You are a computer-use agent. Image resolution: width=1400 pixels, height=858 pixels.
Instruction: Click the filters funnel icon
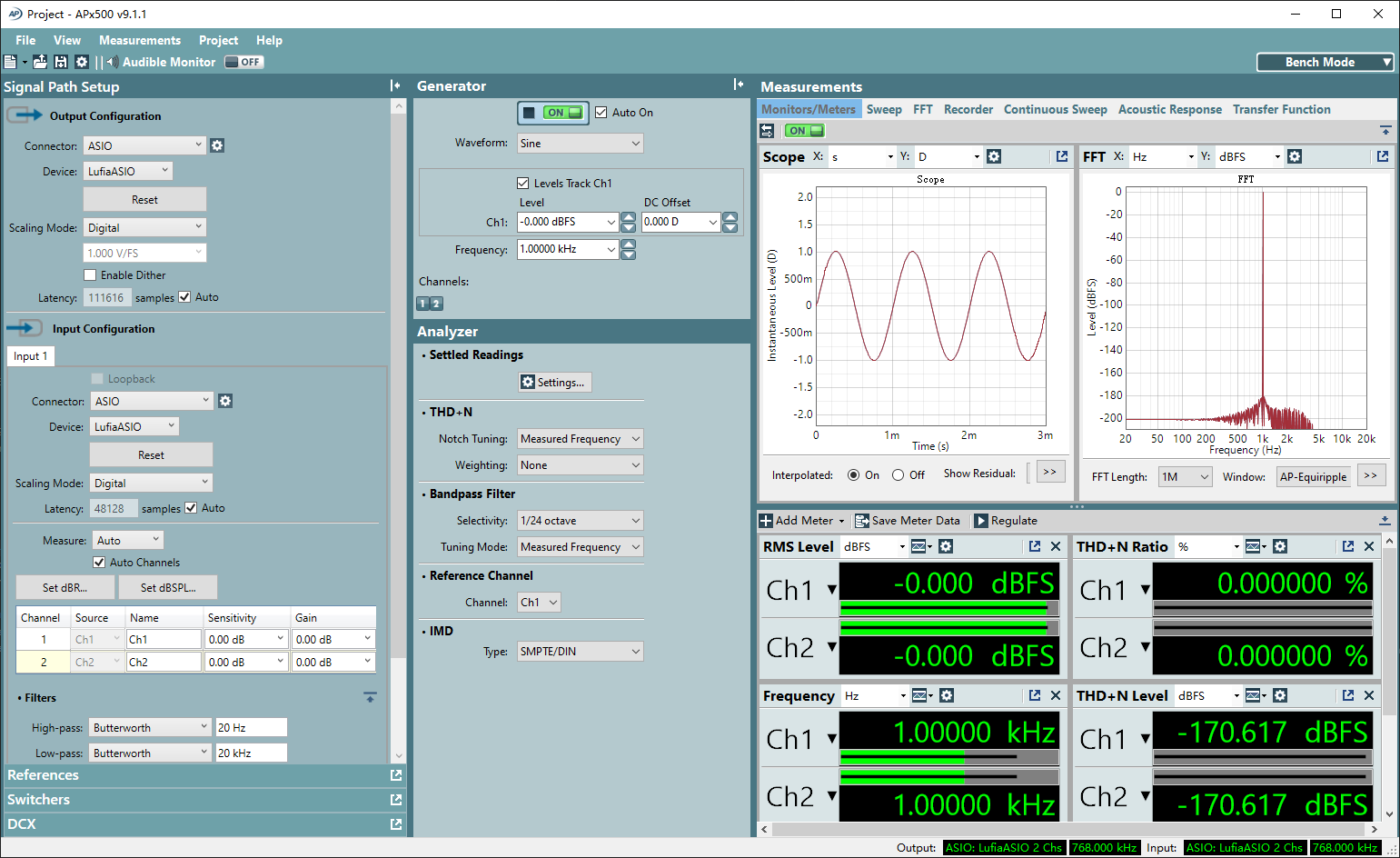point(370,697)
